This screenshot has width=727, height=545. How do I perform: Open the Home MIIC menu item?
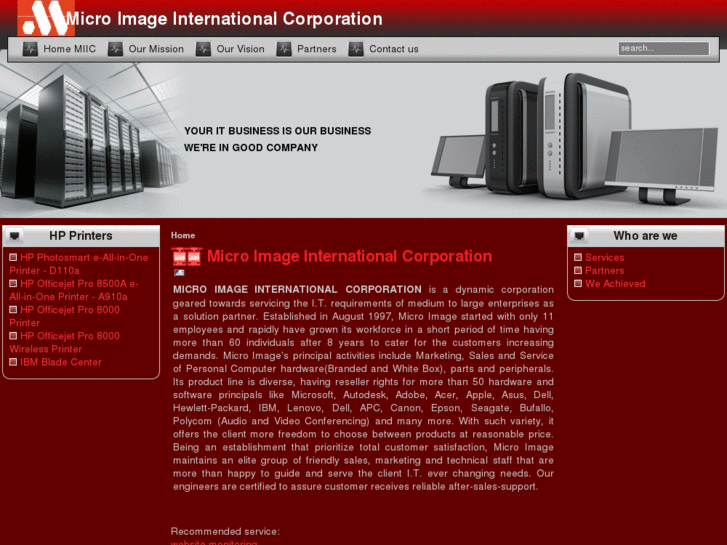(x=70, y=49)
